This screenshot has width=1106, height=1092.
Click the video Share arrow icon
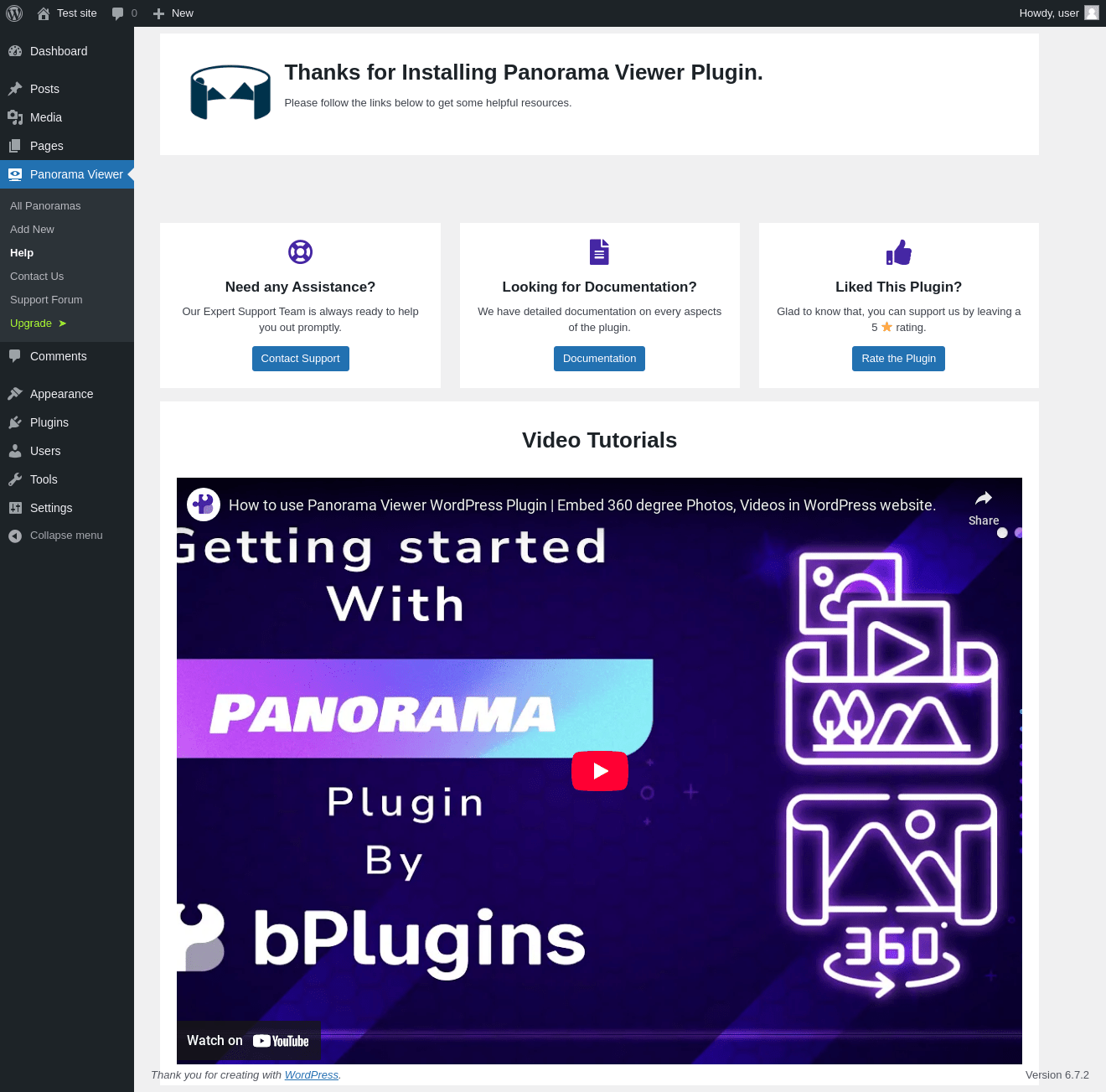[984, 498]
